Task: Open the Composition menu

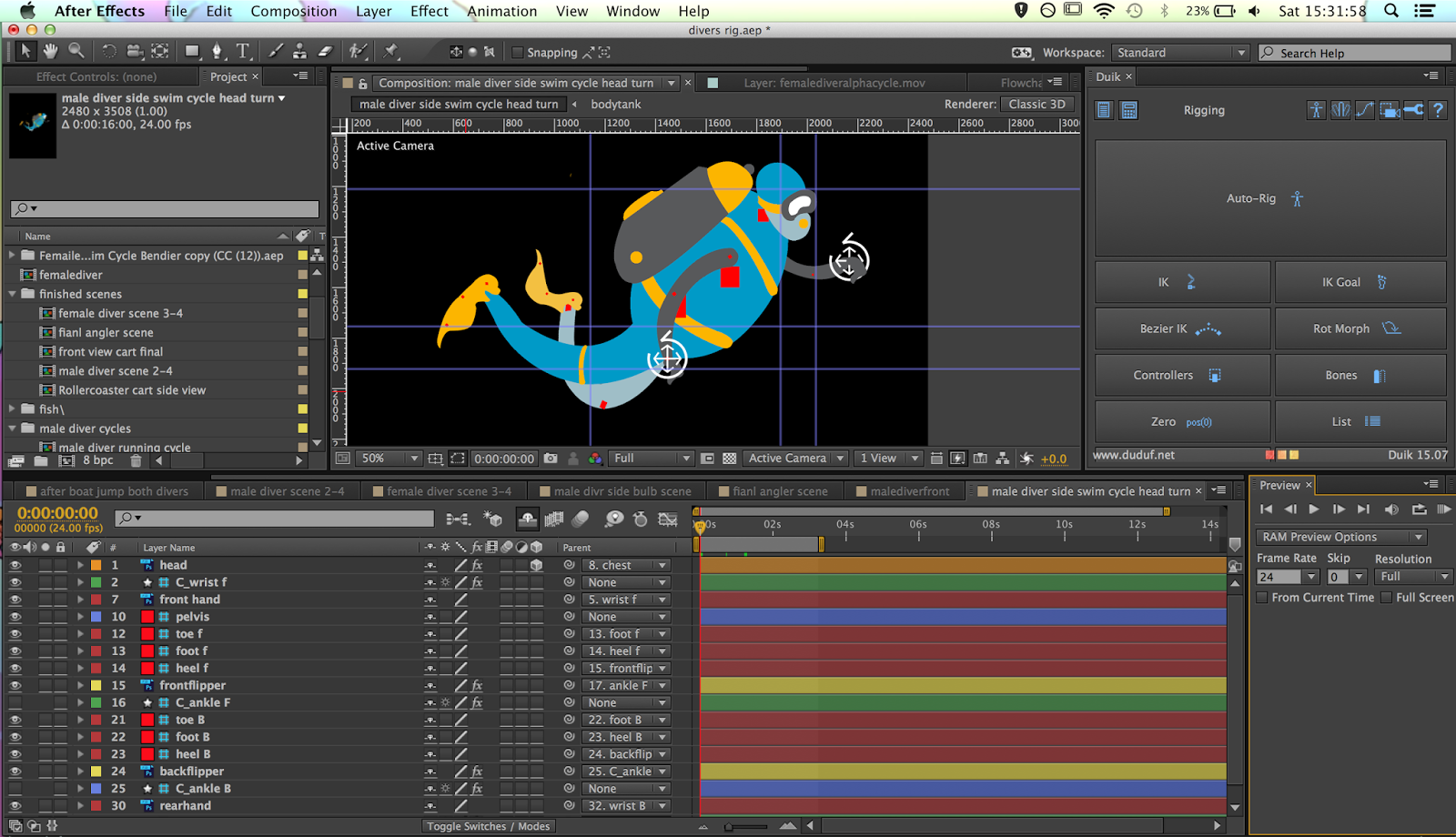Action: (293, 11)
